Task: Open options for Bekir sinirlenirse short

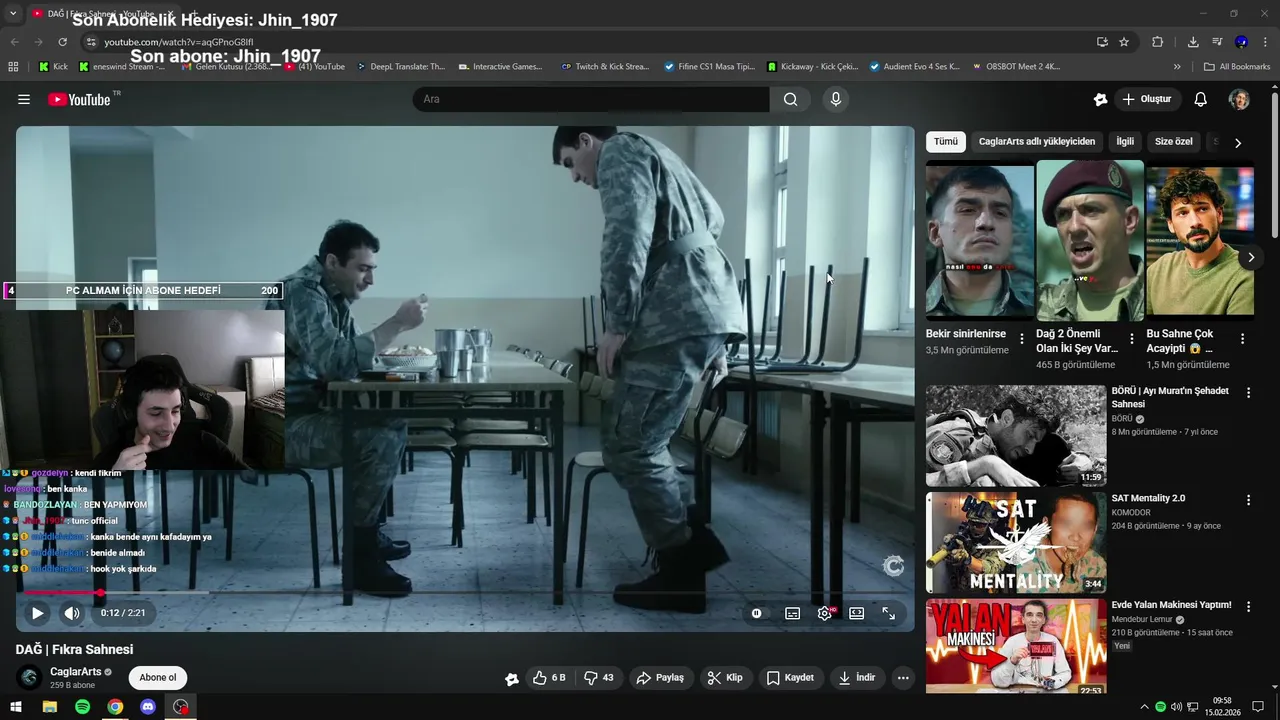Action: [x=1022, y=339]
